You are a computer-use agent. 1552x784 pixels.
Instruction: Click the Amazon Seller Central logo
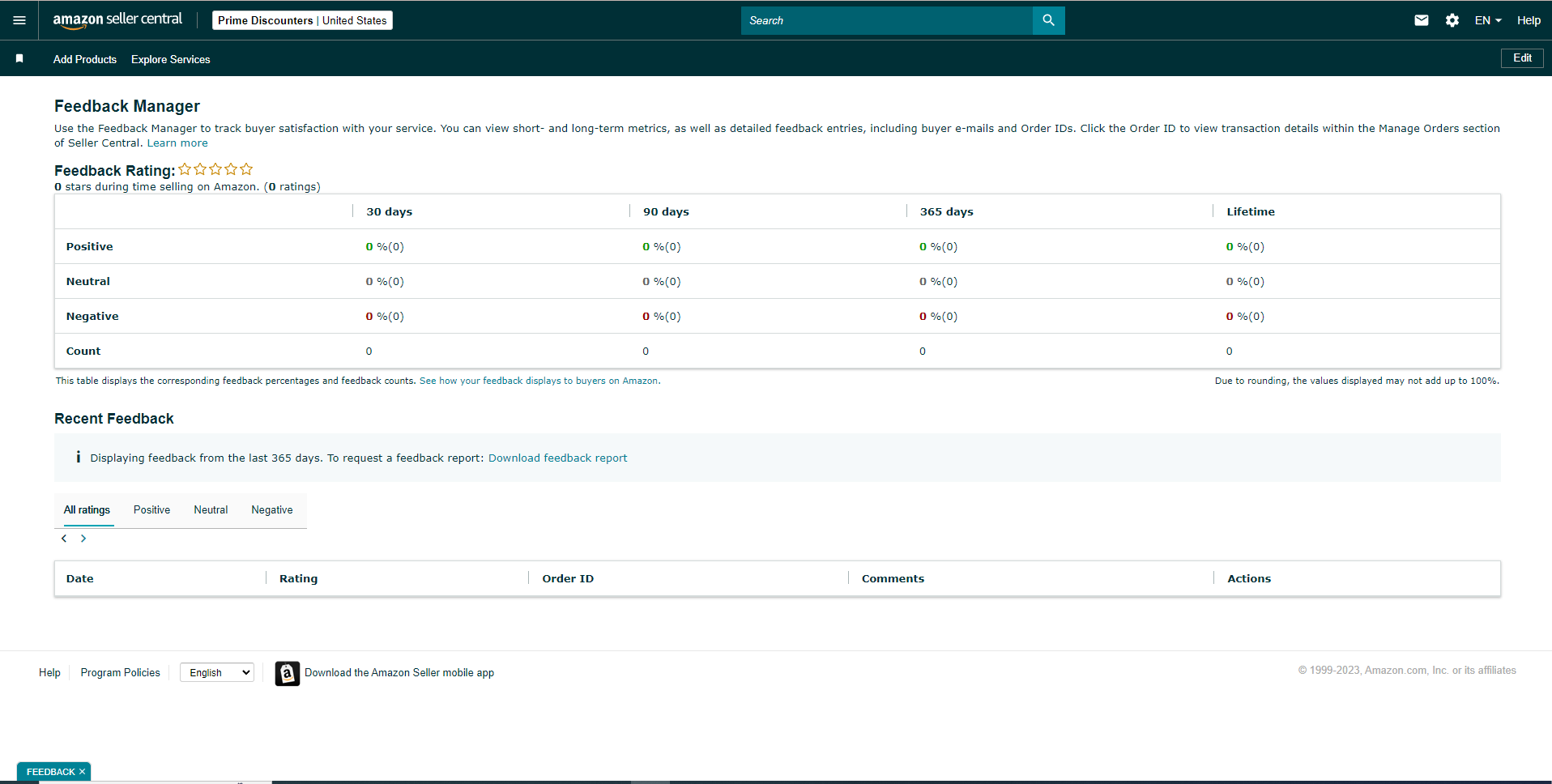[x=117, y=20]
